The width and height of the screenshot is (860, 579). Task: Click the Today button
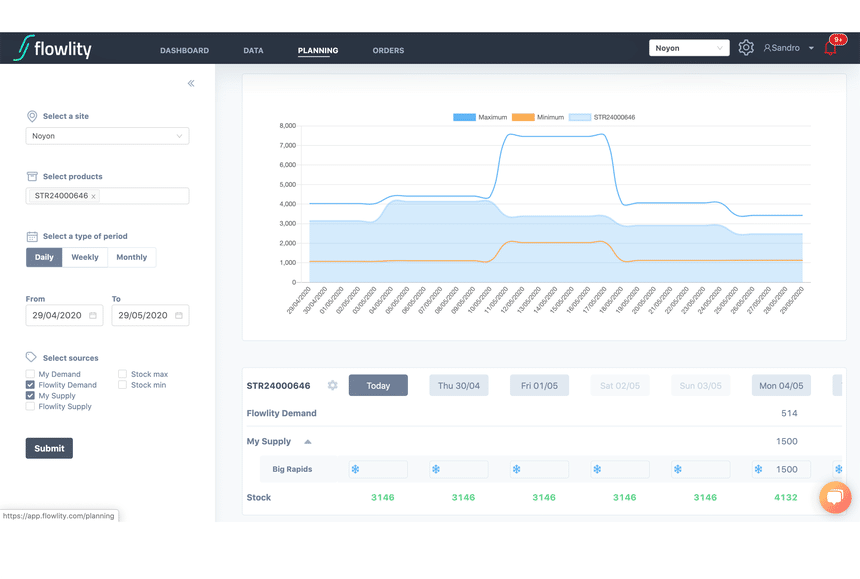[x=378, y=385]
